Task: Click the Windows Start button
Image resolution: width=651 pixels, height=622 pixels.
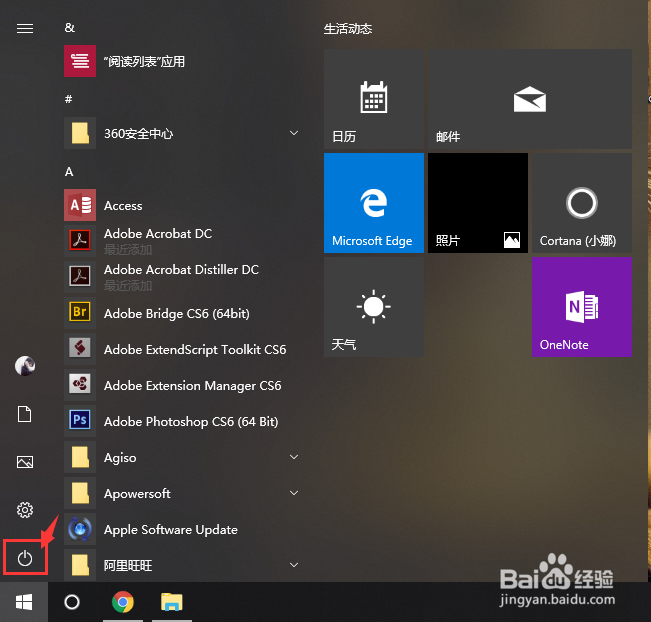Action: (24, 602)
